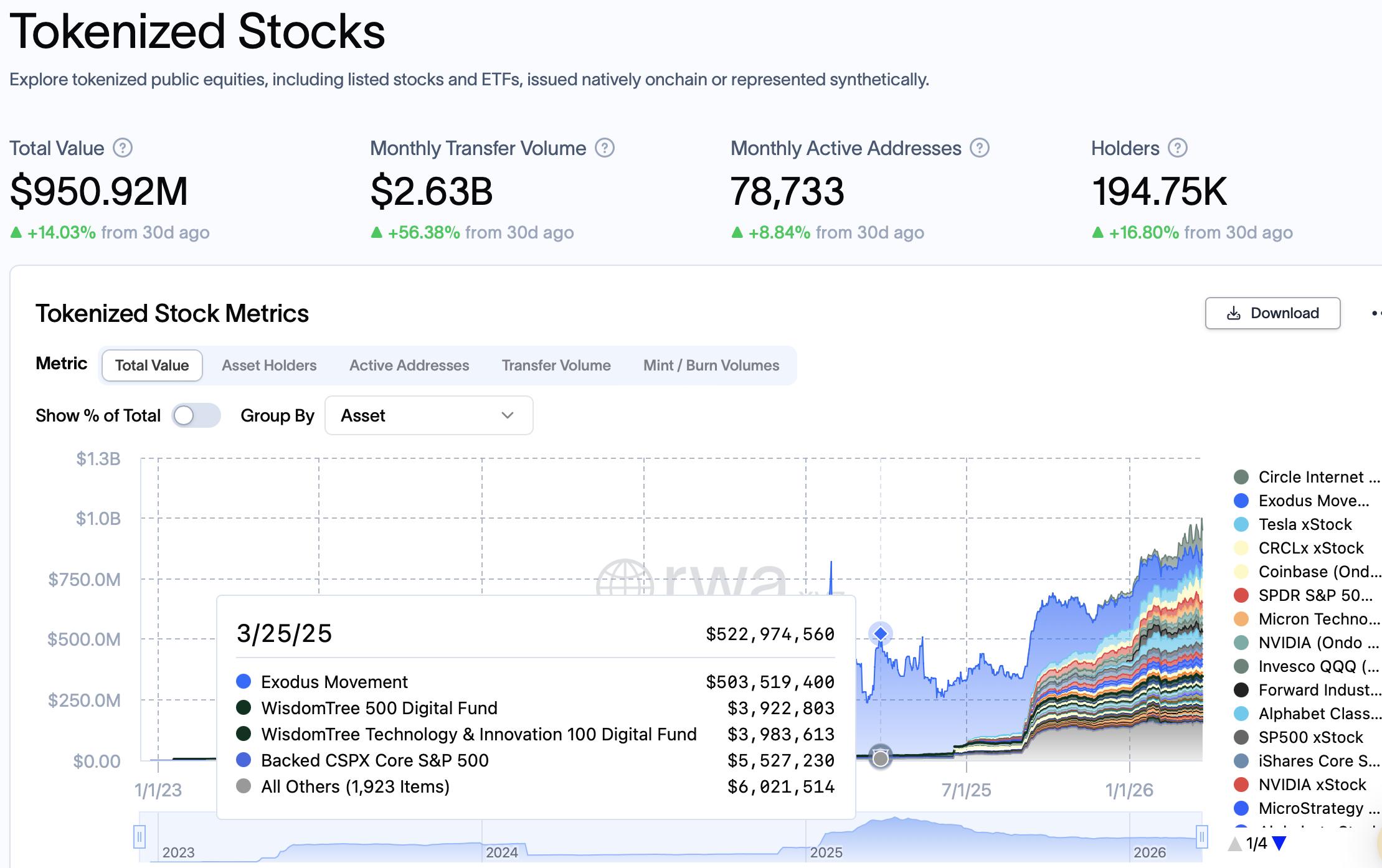Switch to Asset Holders metric tab
Viewport: 1382px width, 868px height.
pyautogui.click(x=269, y=366)
